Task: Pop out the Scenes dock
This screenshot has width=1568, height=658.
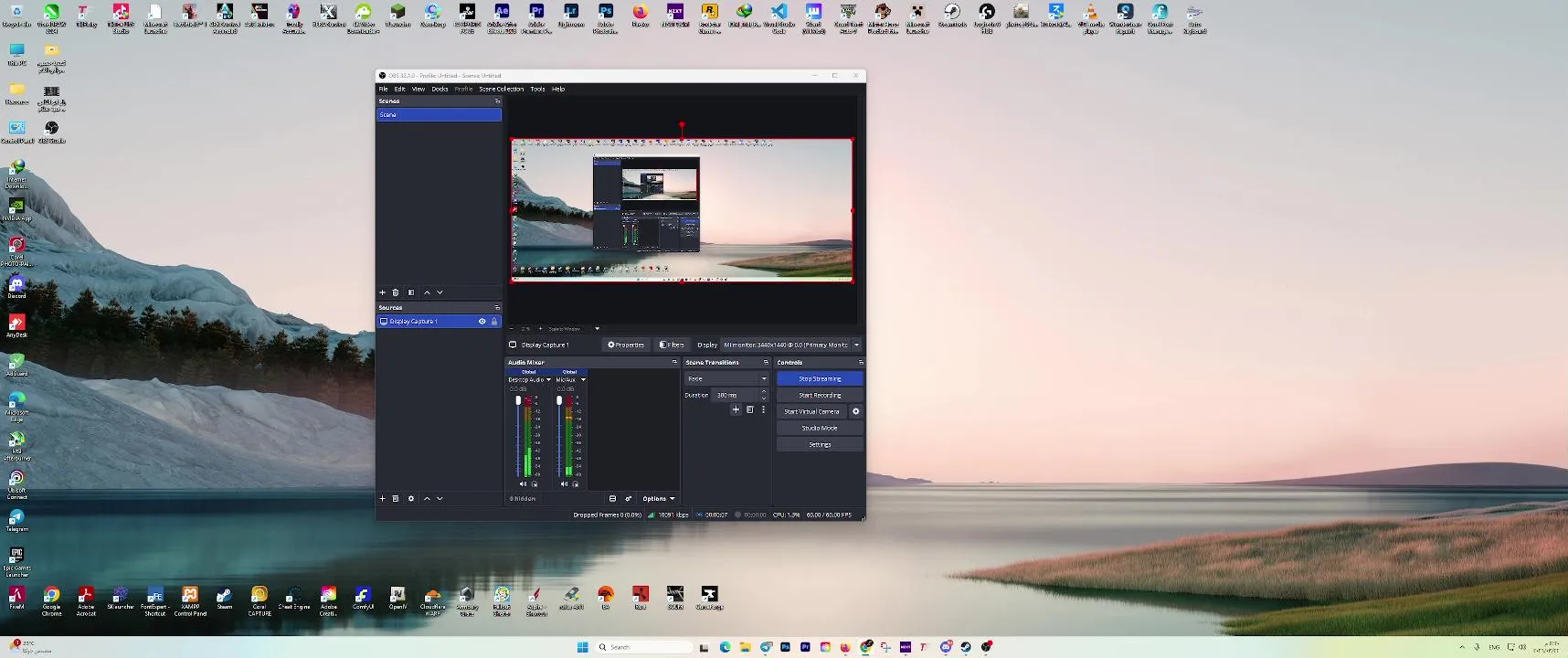Action: point(497,101)
